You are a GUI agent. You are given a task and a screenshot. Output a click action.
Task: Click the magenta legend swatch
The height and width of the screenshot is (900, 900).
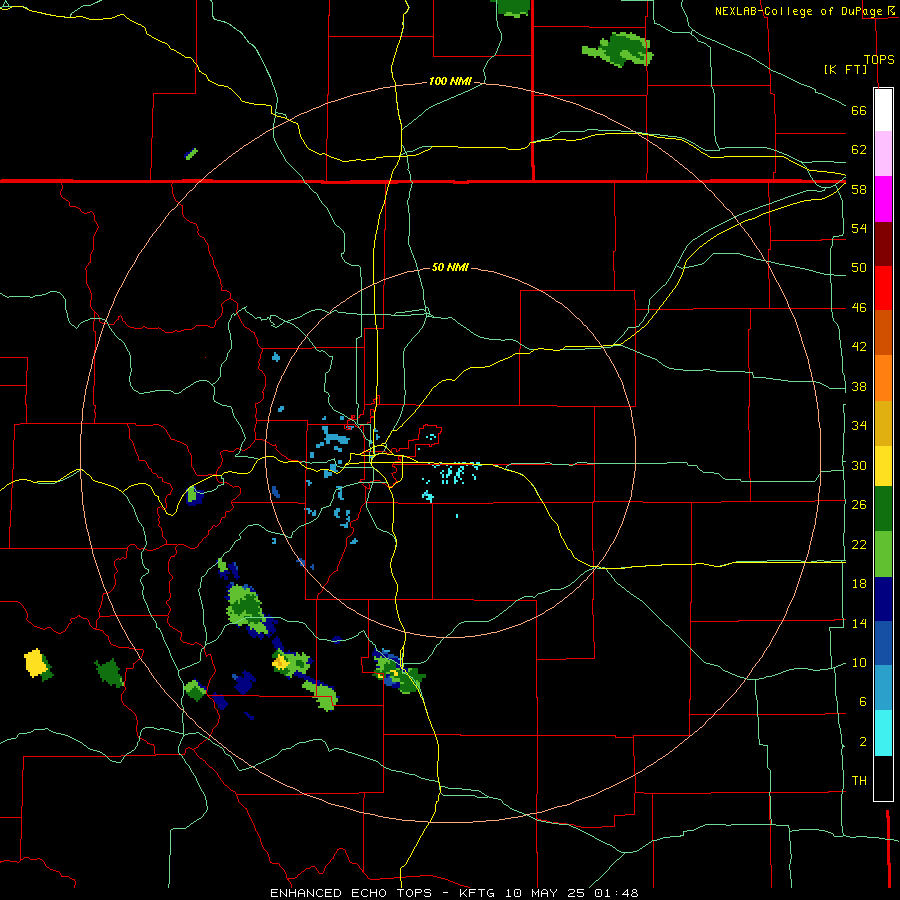pos(883,199)
